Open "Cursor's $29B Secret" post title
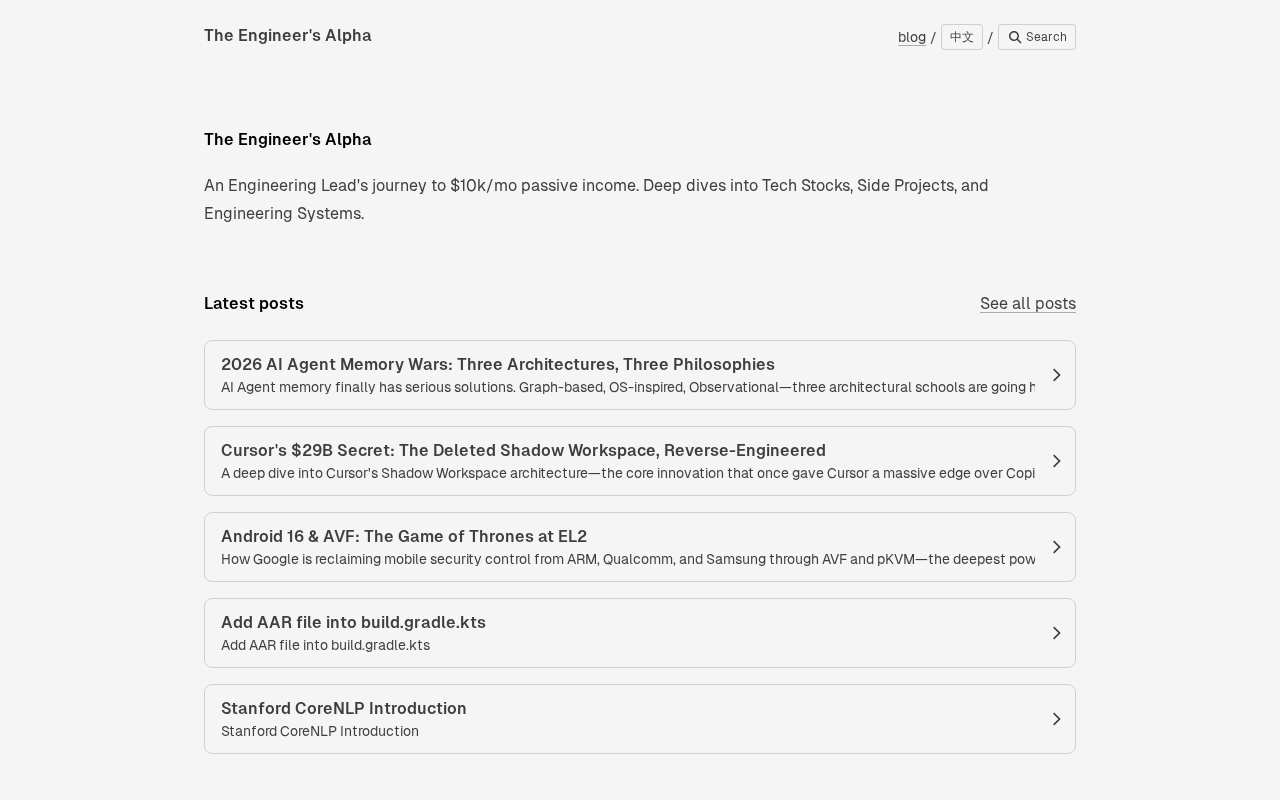1280x800 pixels. (x=523, y=450)
